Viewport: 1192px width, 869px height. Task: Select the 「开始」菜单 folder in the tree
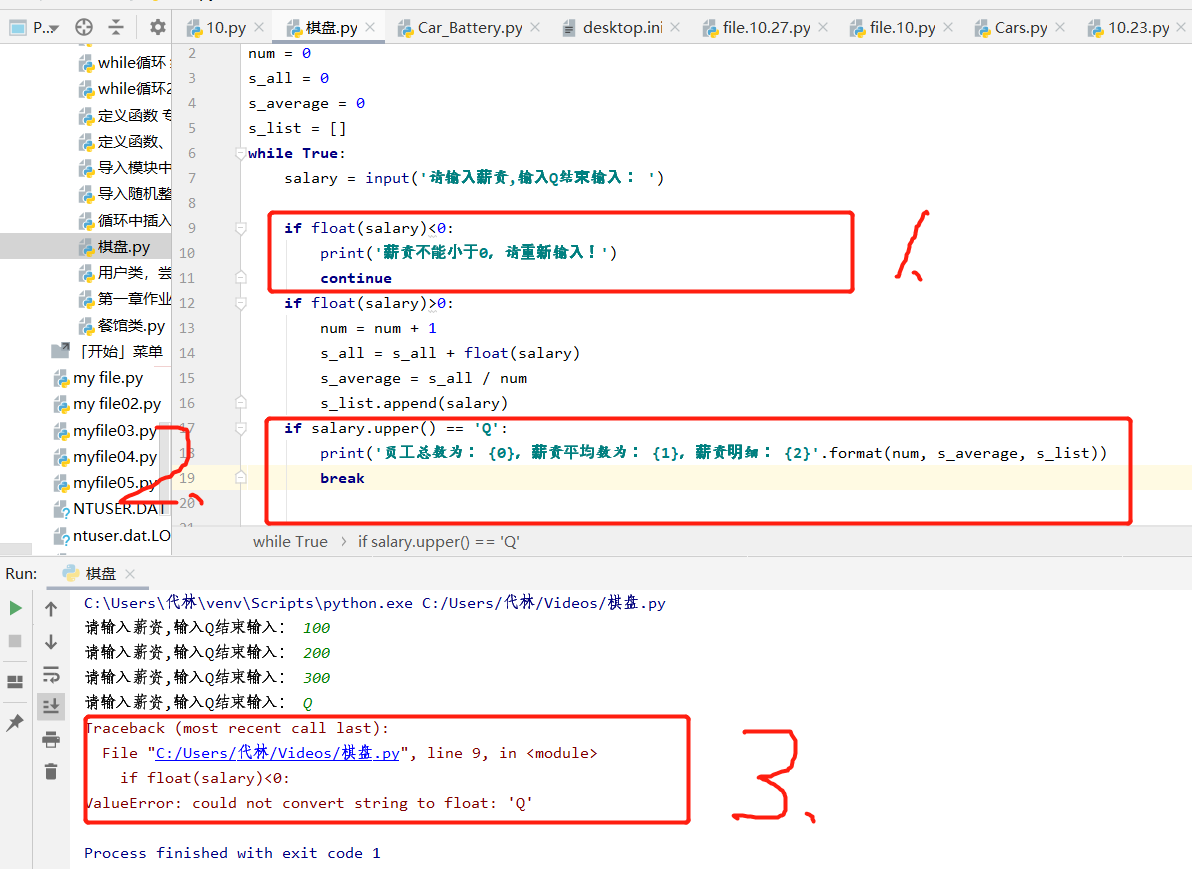click(106, 351)
